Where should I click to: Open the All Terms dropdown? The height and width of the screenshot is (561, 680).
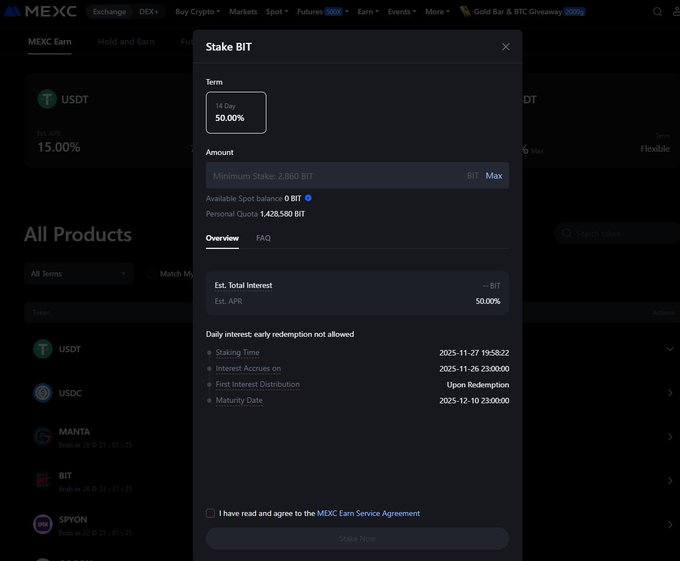coord(78,274)
